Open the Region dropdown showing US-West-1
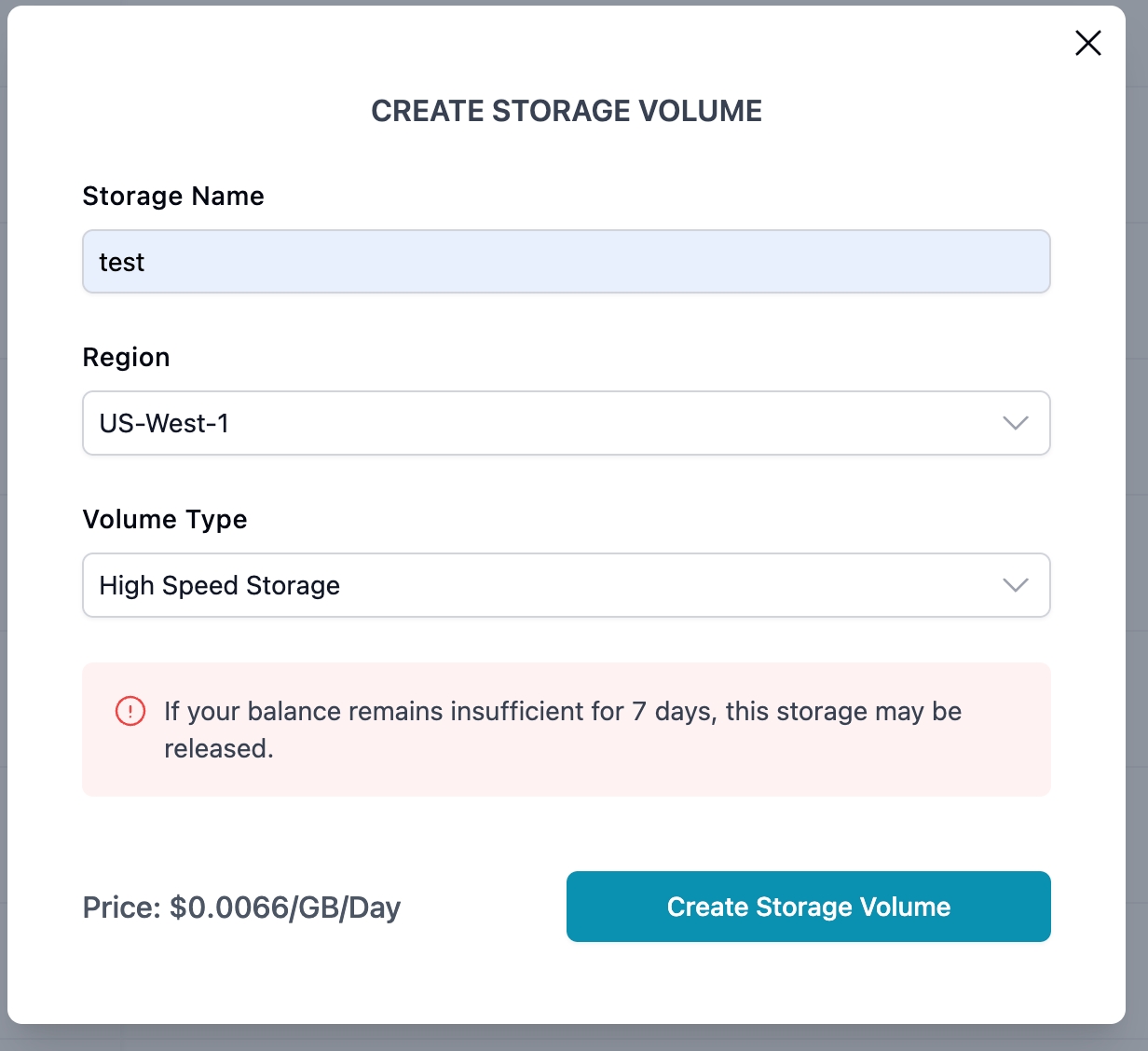The width and height of the screenshot is (1148, 1051). pyautogui.click(x=566, y=423)
